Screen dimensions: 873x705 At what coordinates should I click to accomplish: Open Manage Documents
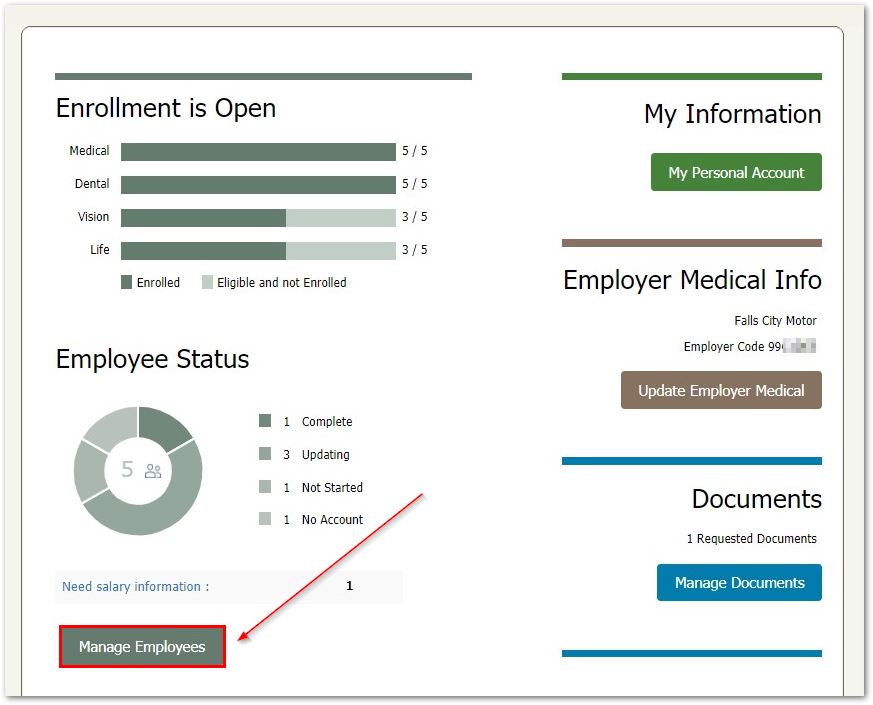tap(739, 583)
